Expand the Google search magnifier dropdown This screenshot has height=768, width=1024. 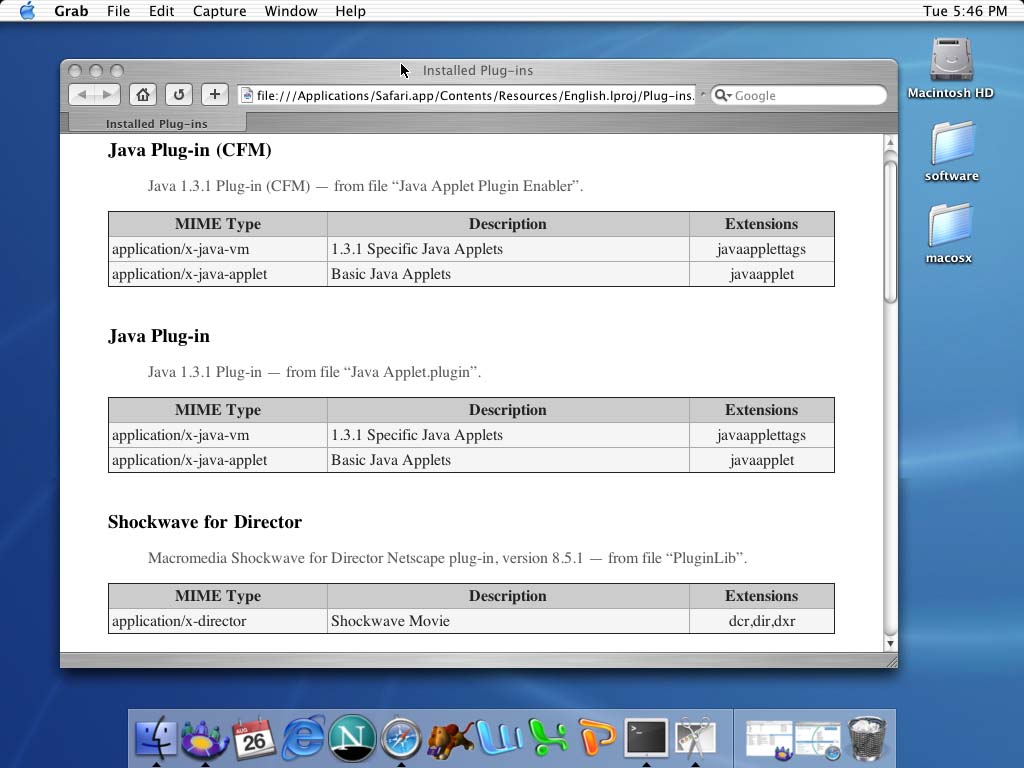pyautogui.click(x=724, y=96)
